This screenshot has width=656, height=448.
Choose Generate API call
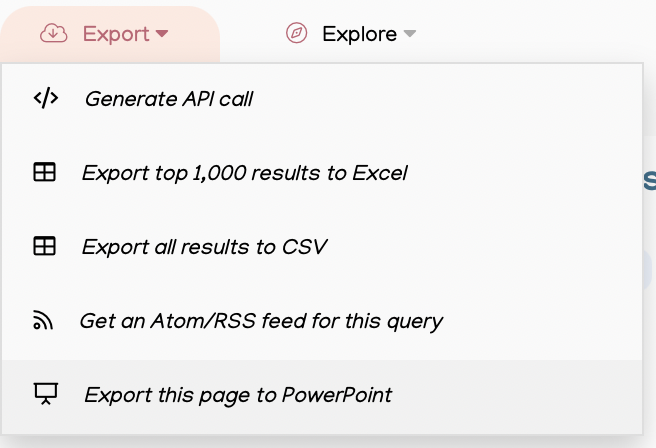click(x=169, y=99)
